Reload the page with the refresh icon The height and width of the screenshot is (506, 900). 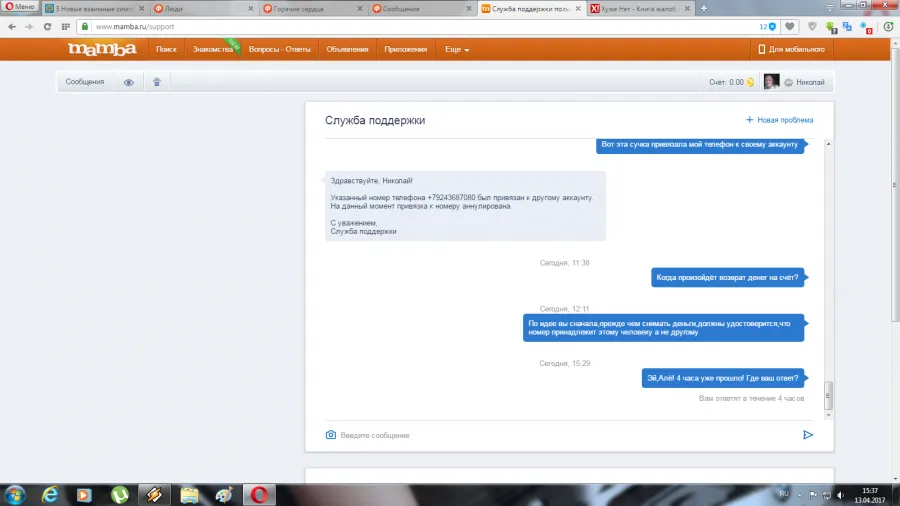click(x=48, y=26)
